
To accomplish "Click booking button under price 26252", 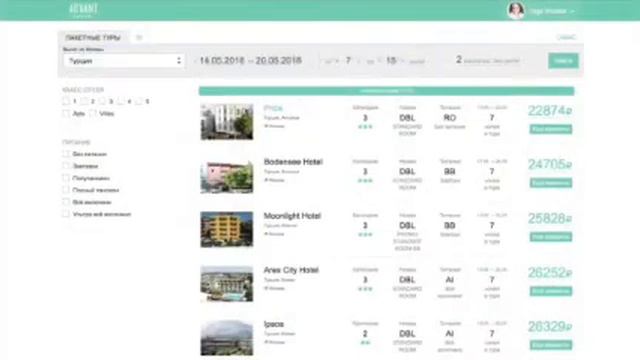I will pyautogui.click(x=551, y=291).
